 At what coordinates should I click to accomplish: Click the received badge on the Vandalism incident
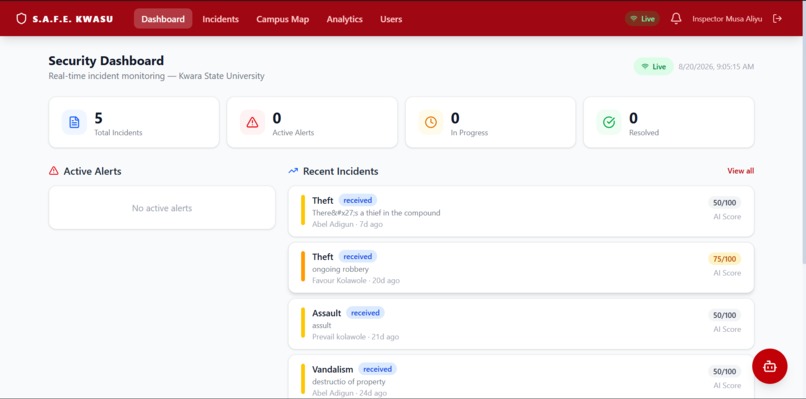pos(377,369)
